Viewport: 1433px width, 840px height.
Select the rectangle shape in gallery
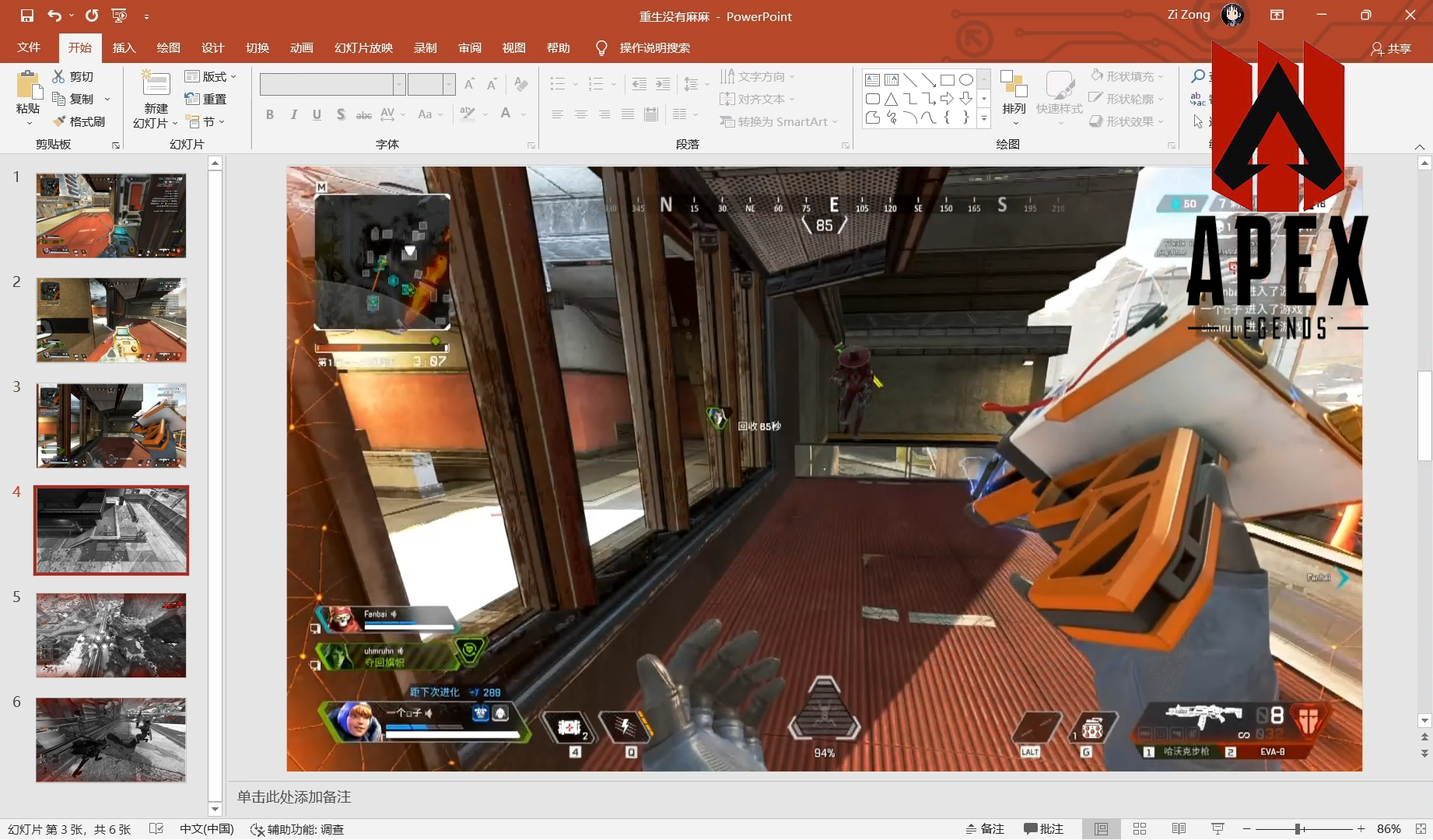(947, 80)
